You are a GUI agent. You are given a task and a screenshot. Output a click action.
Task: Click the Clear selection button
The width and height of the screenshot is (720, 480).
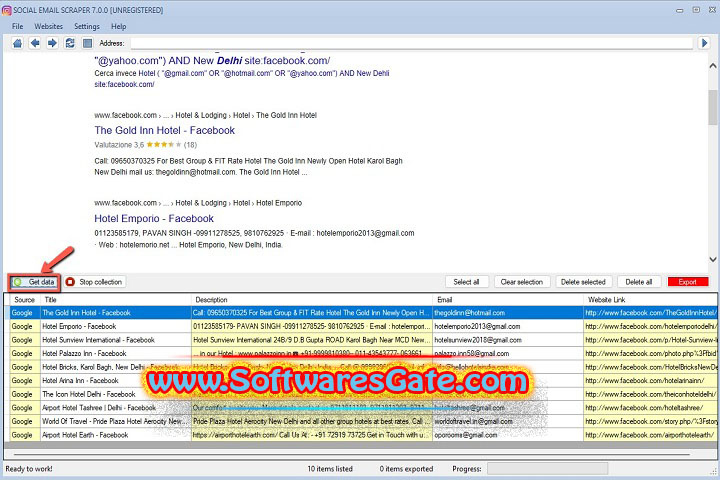522,282
